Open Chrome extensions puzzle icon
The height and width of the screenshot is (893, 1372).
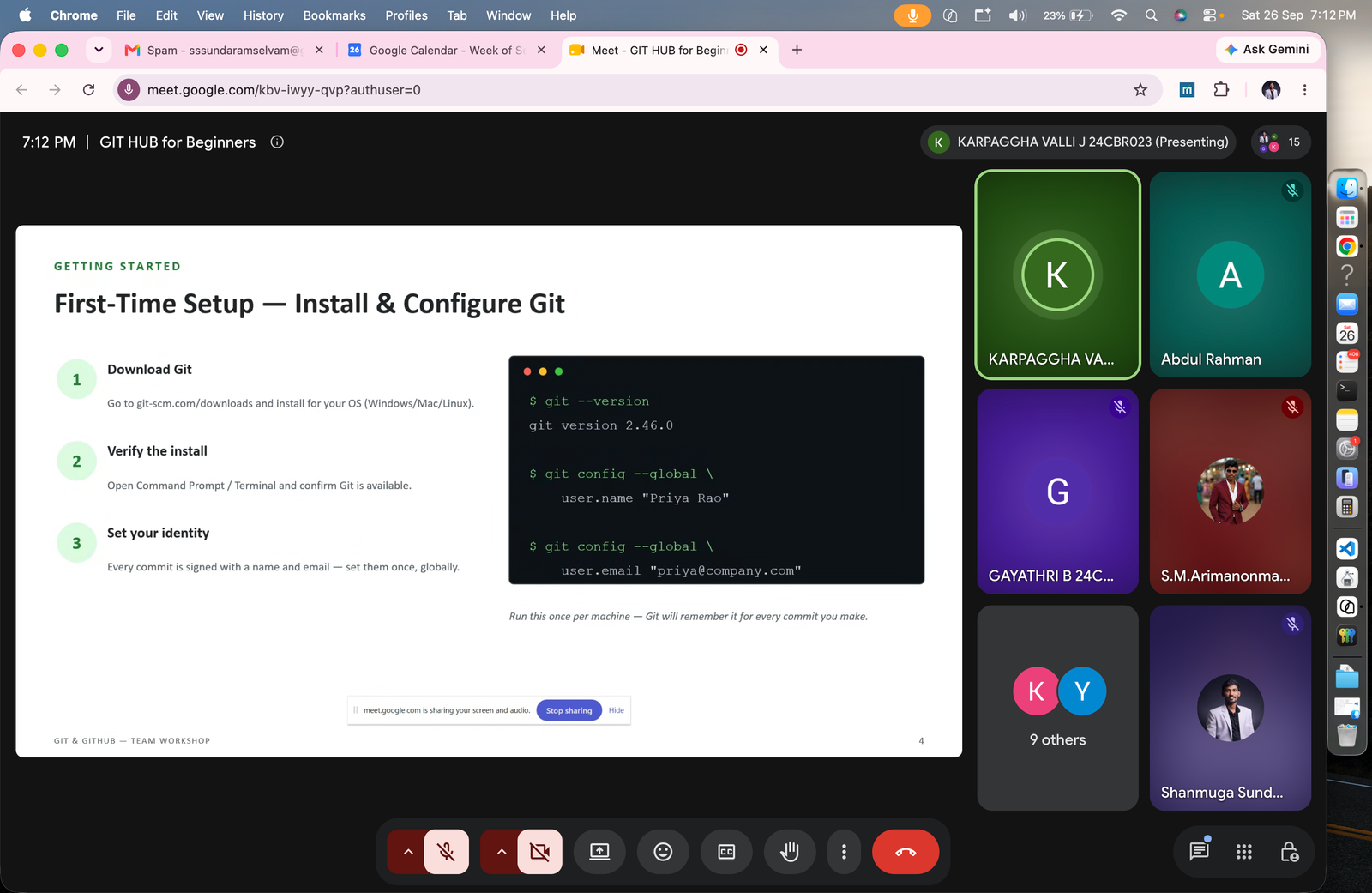click(1221, 90)
